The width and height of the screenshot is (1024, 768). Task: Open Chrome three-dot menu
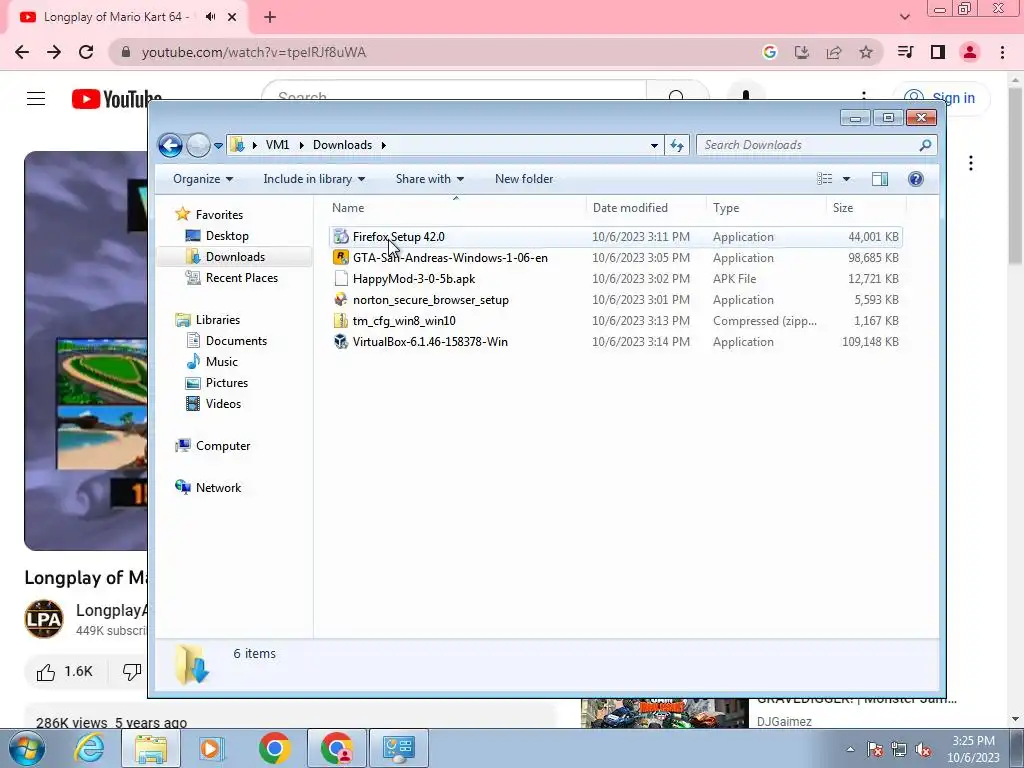point(1002,52)
